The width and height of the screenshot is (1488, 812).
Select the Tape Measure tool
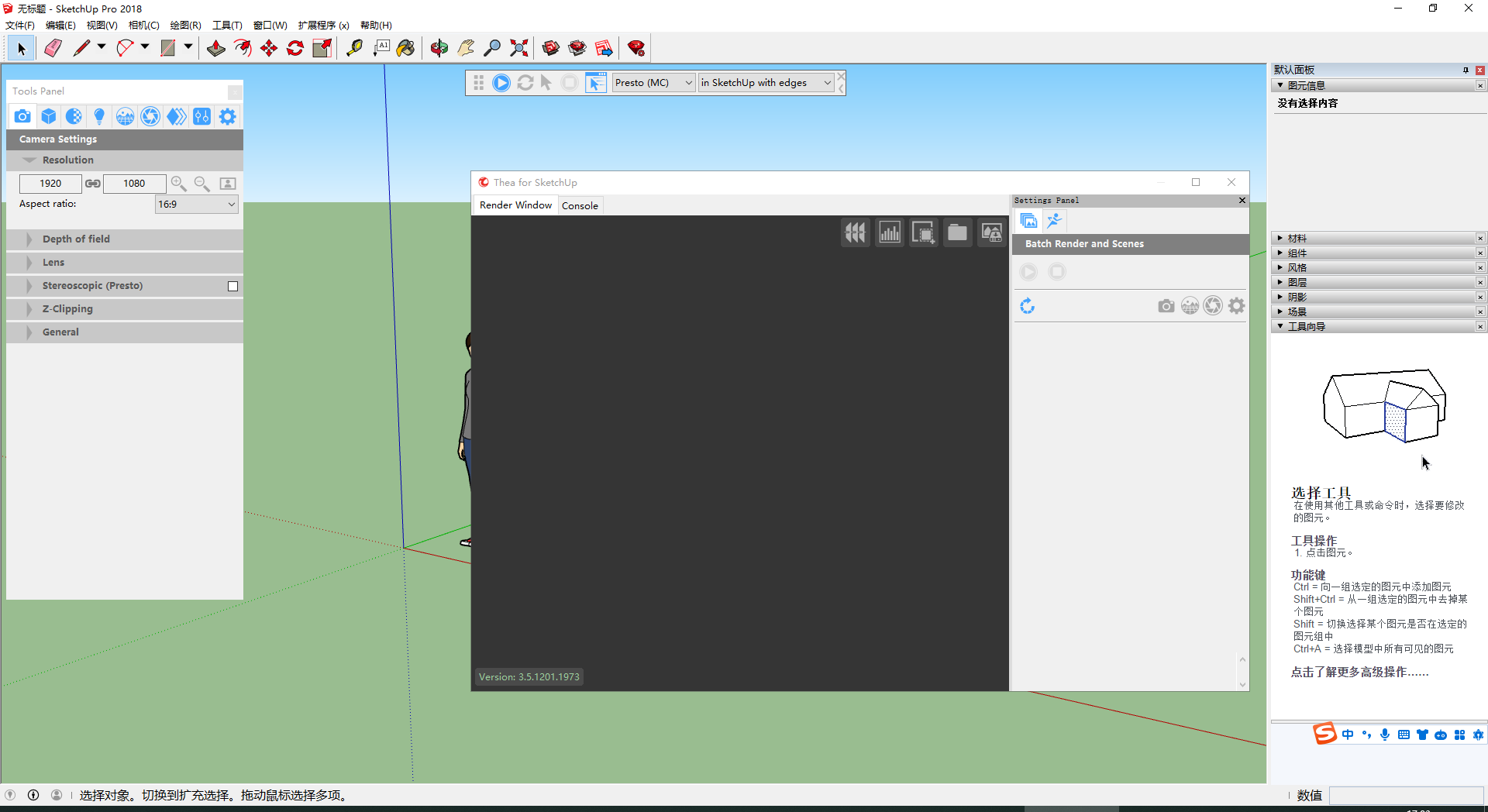pos(354,48)
